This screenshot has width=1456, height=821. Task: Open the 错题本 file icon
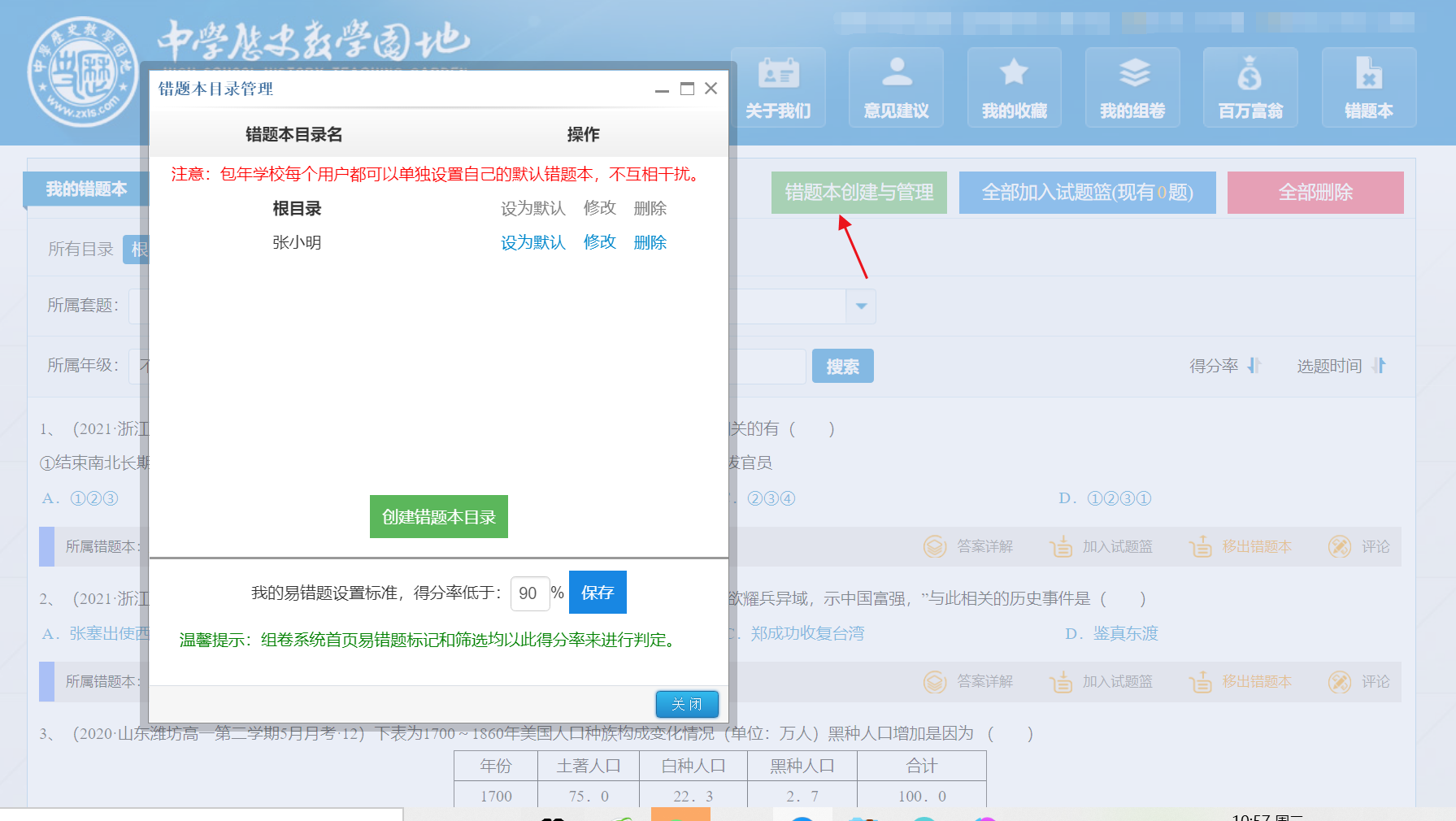[x=1368, y=73]
